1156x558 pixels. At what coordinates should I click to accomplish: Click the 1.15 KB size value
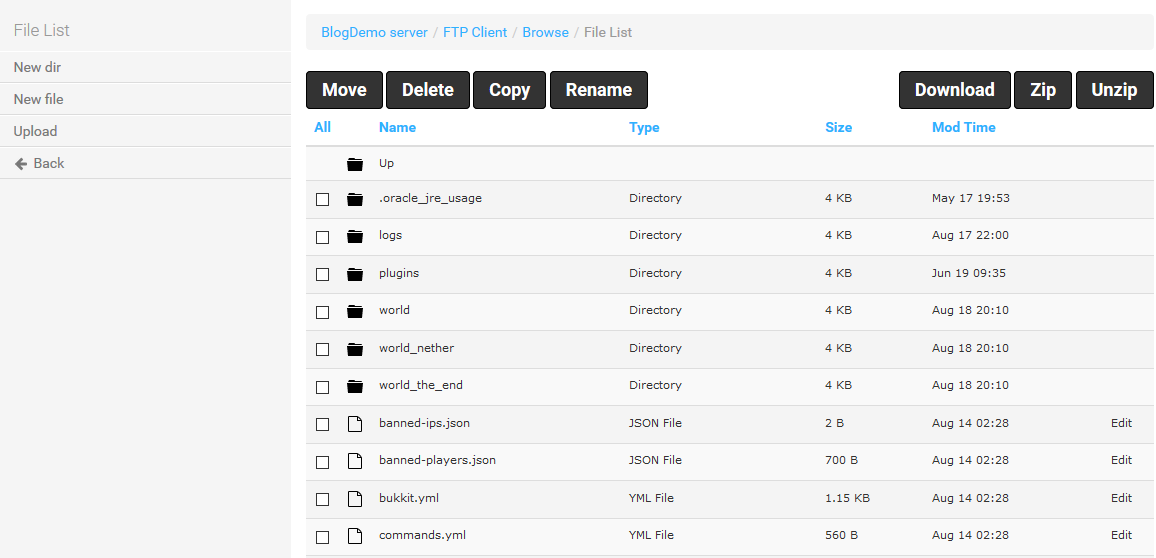coord(848,498)
